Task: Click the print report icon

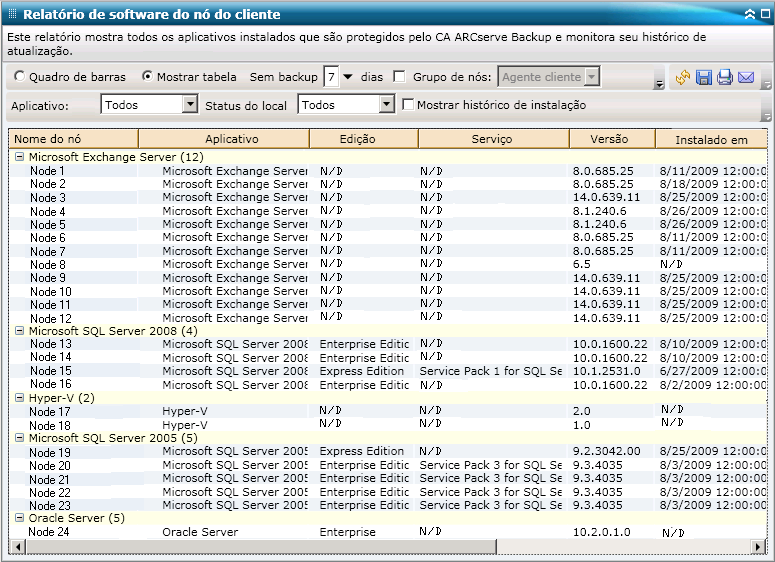Action: (x=725, y=78)
